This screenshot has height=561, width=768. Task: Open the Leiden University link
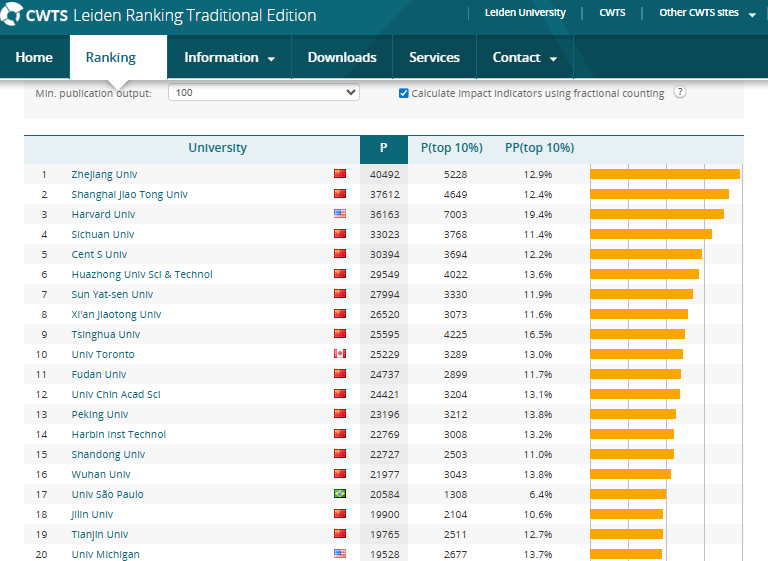525,13
